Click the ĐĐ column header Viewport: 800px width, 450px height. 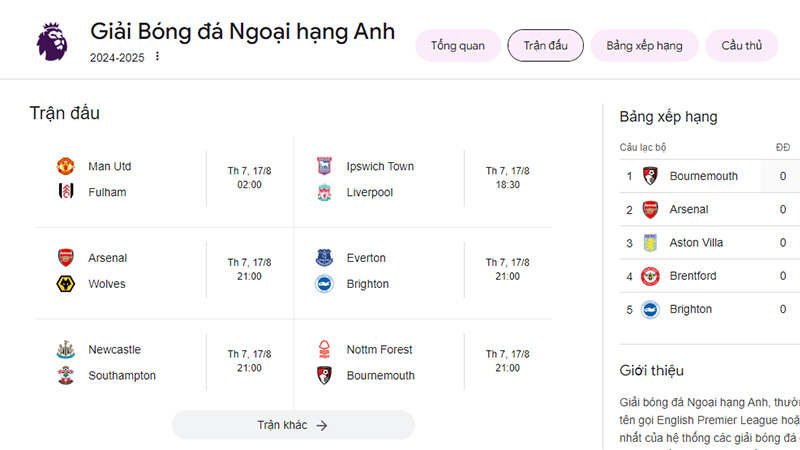click(x=783, y=147)
